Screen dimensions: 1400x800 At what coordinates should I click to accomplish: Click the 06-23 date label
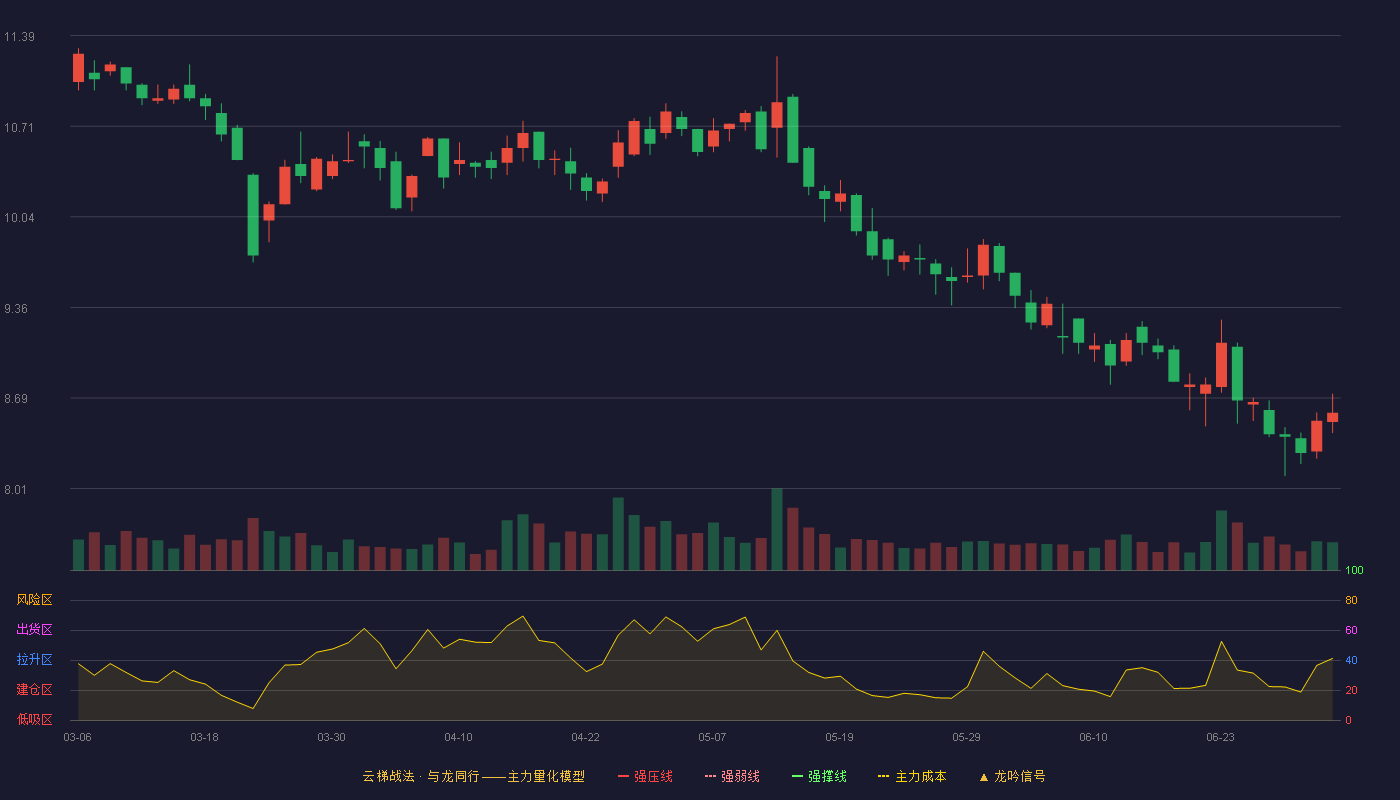click(x=1220, y=737)
